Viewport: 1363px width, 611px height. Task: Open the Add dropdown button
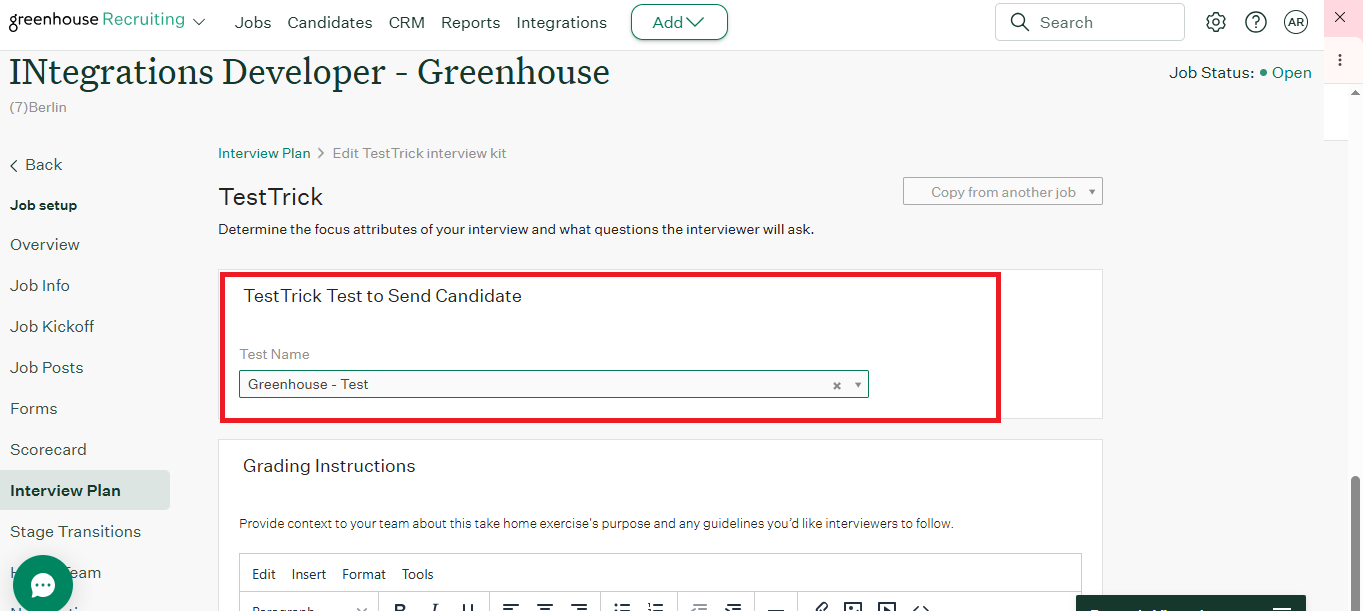(679, 22)
